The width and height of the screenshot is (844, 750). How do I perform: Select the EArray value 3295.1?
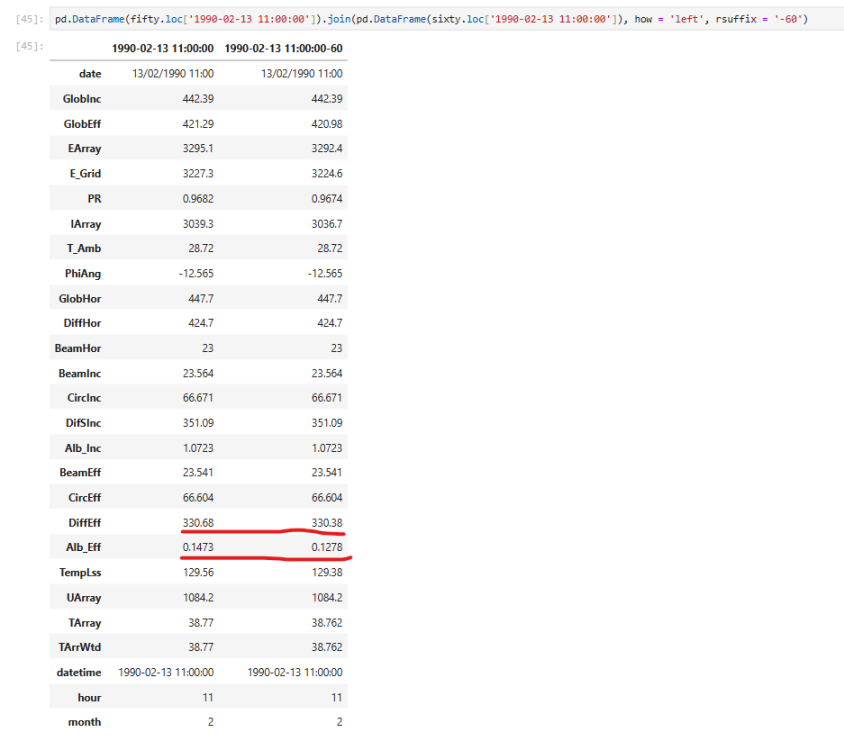point(198,148)
